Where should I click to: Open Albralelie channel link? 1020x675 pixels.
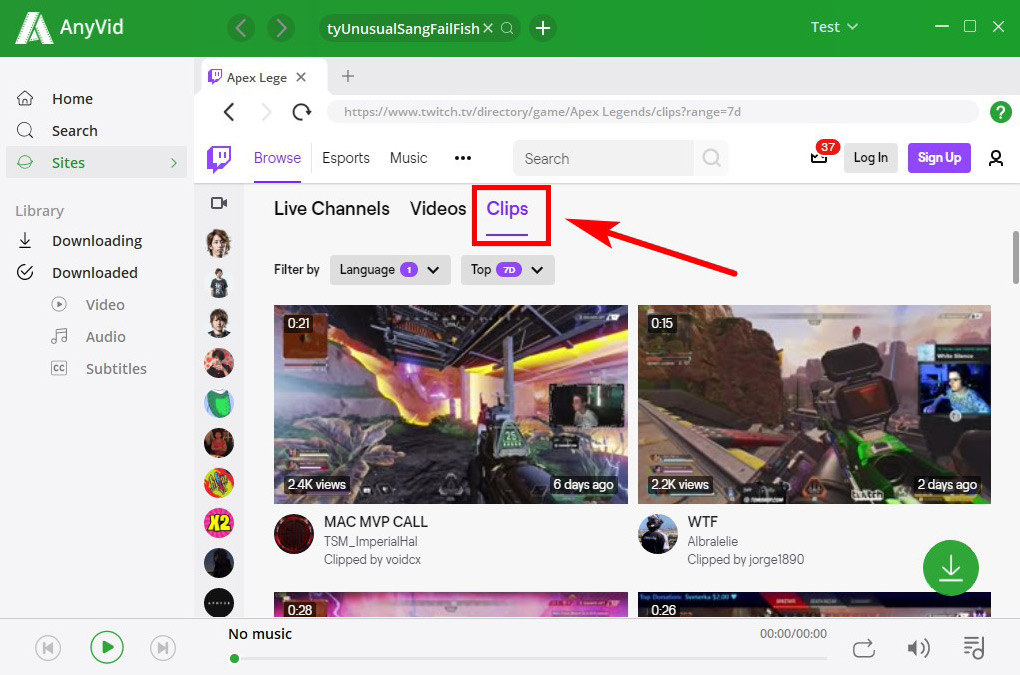pyautogui.click(x=712, y=541)
